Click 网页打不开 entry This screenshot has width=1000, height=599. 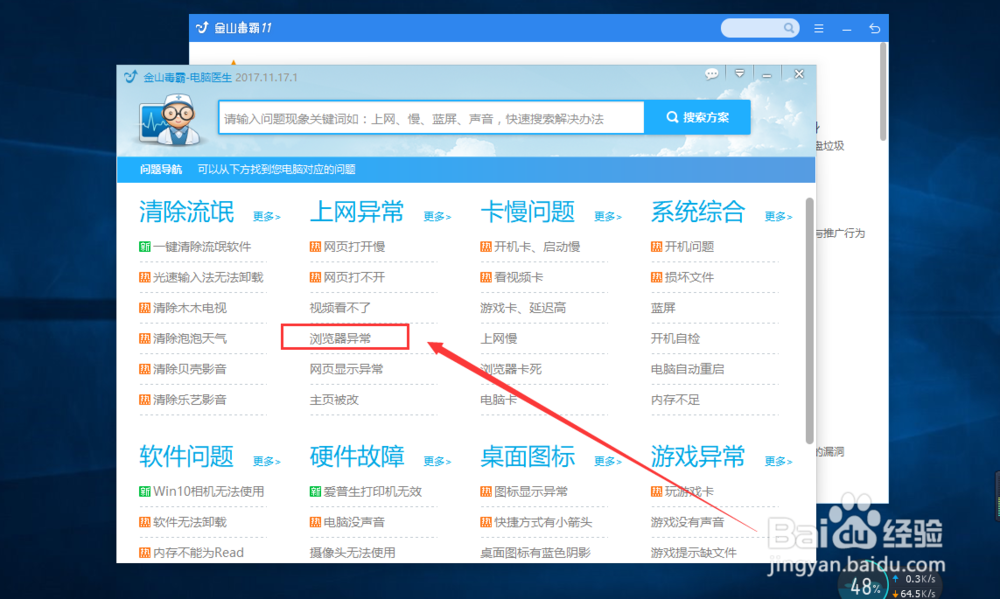tap(348, 277)
